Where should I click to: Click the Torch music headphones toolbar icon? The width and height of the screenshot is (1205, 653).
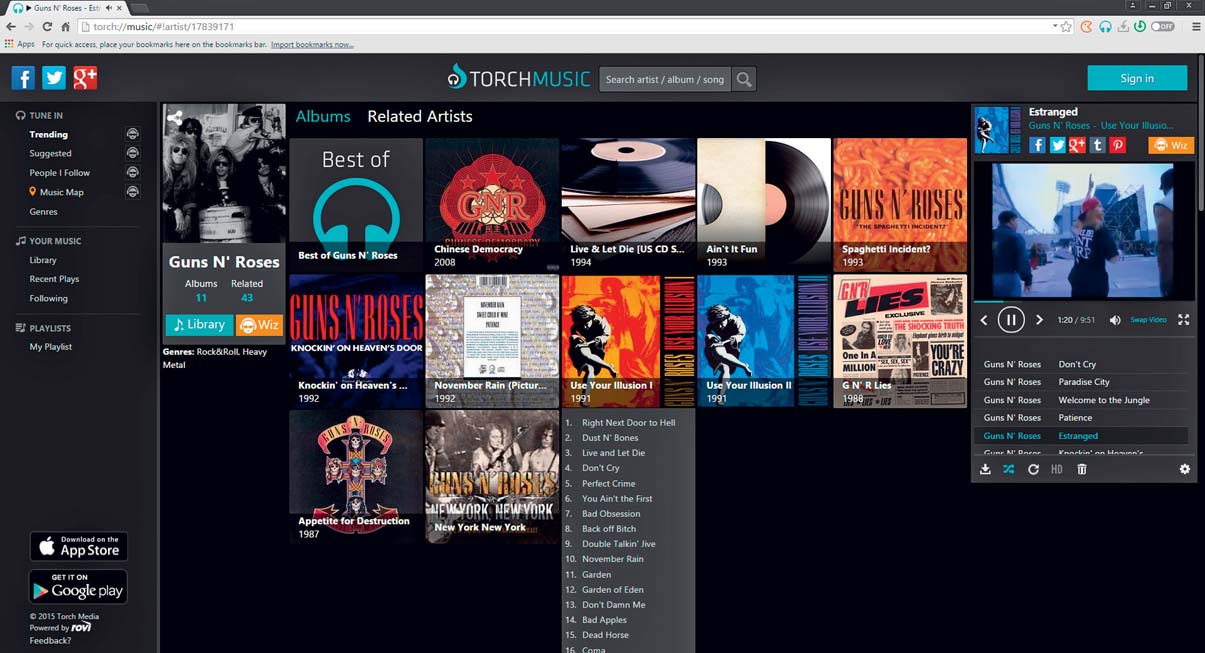pos(1105,26)
